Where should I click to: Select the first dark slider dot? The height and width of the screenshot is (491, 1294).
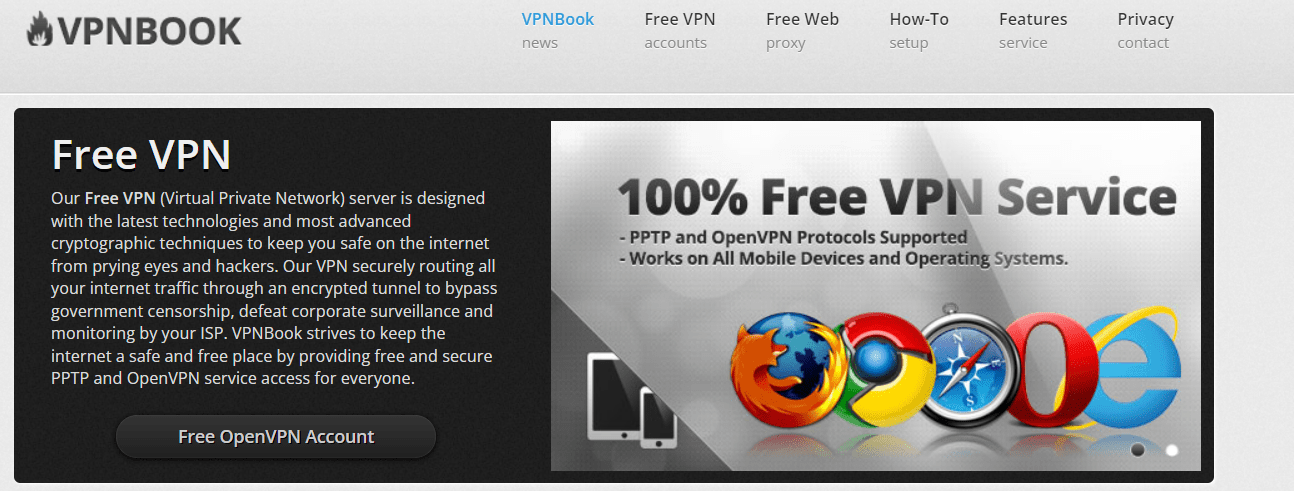pyautogui.click(x=1138, y=450)
